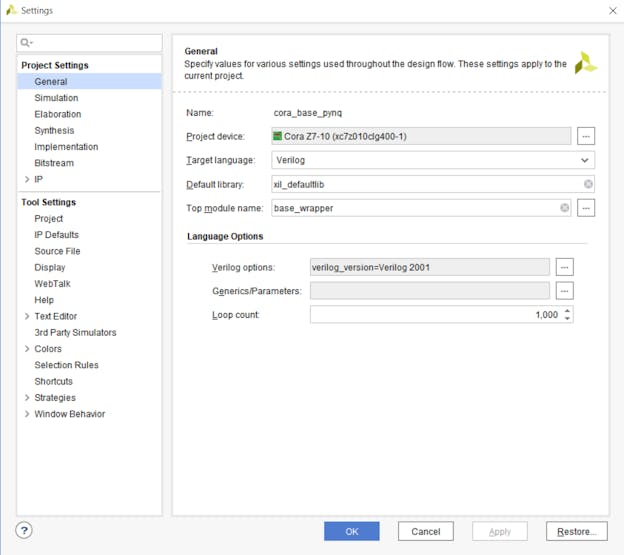Viewport: 624px width, 555px height.
Task: Open Bitstream settings
Action: [54, 163]
